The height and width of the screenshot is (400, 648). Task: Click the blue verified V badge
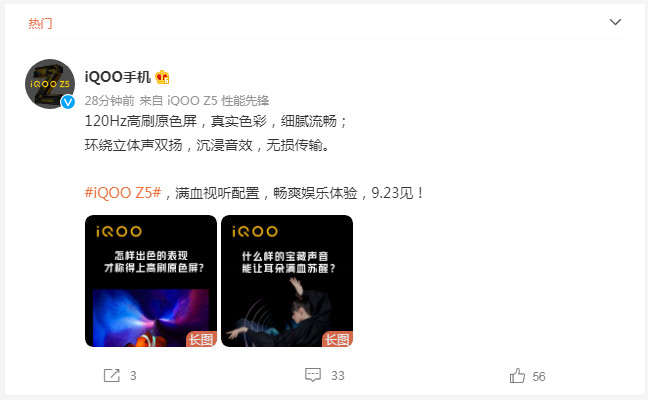tap(68, 102)
